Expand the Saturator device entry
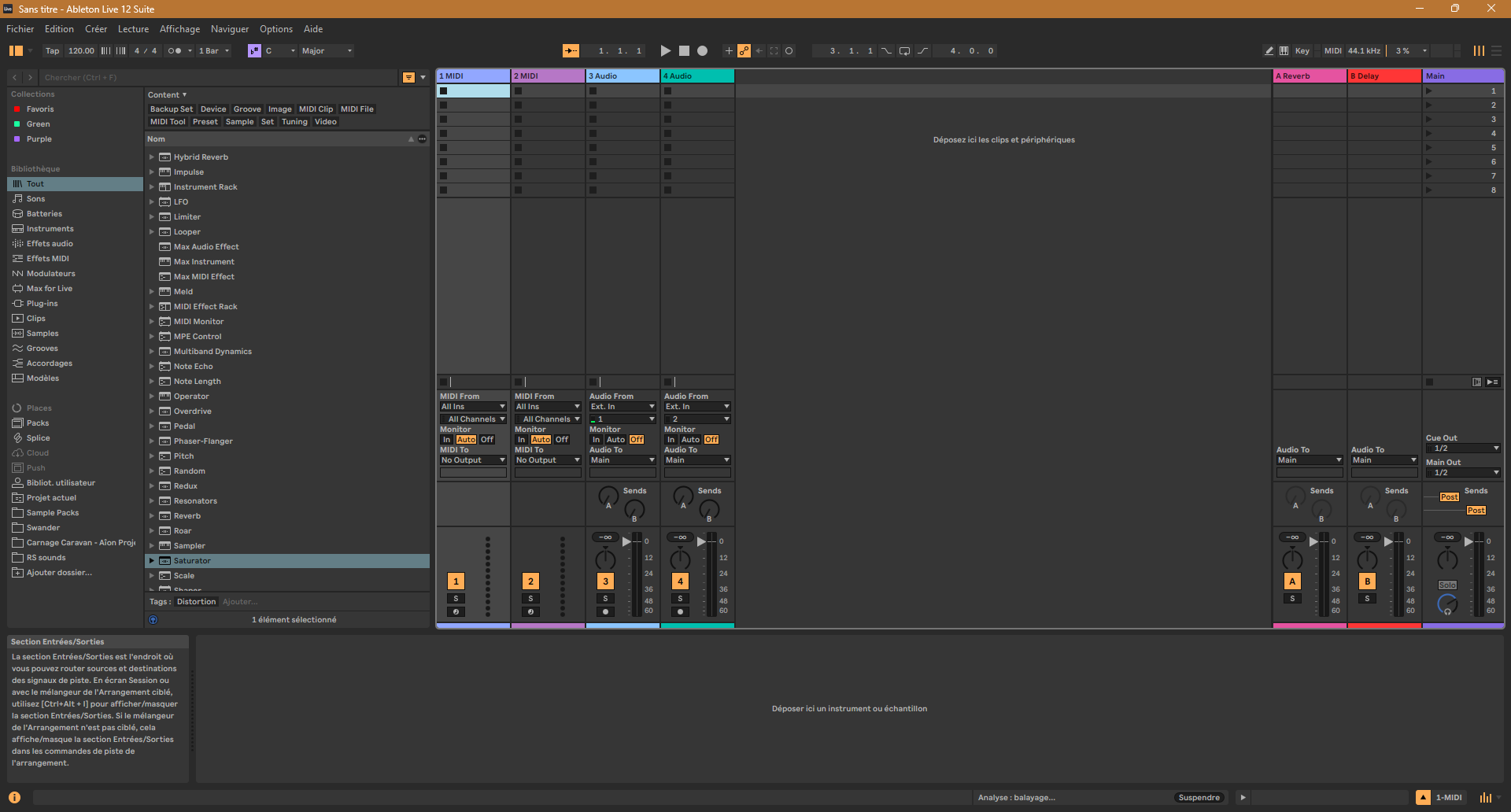1511x812 pixels. click(x=152, y=561)
